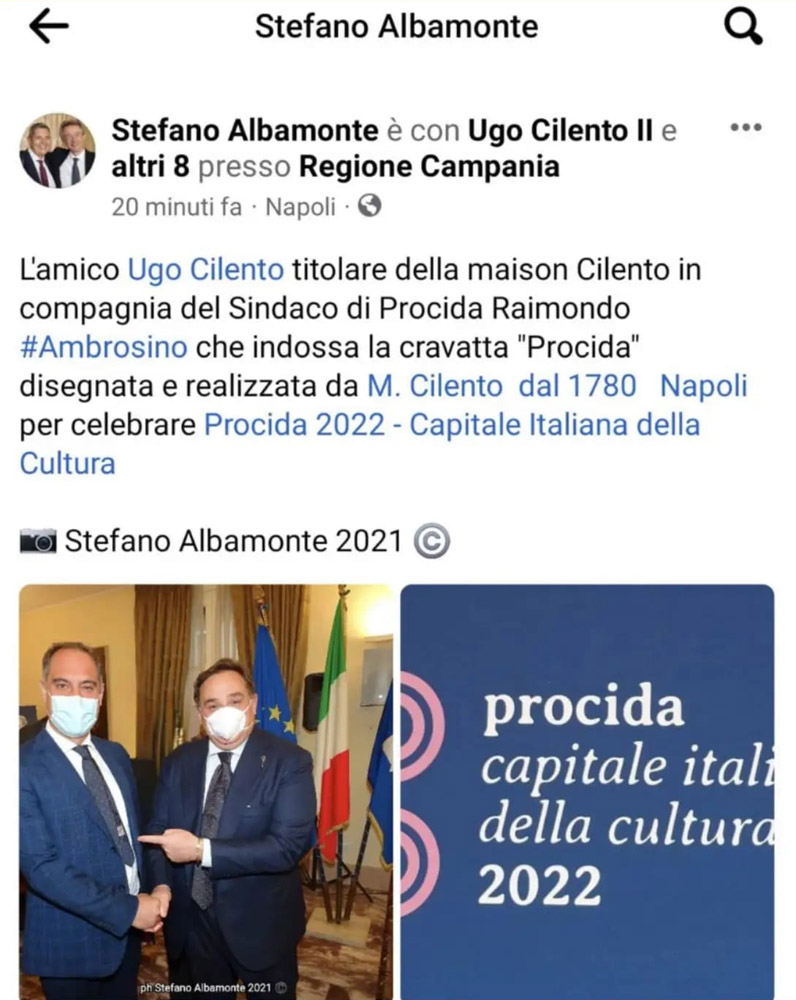Image resolution: width=796 pixels, height=1000 pixels.
Task: Open Regione Campania location page
Action: 429,167
